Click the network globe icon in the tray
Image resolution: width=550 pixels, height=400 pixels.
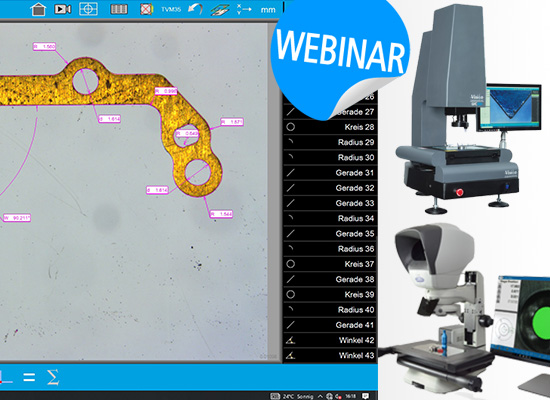329,396
